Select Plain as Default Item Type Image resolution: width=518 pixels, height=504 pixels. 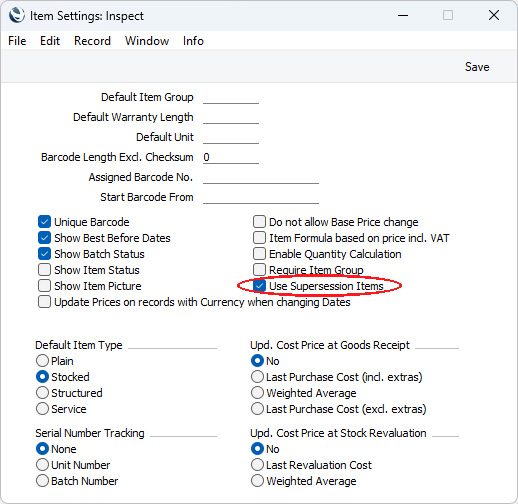point(42,361)
